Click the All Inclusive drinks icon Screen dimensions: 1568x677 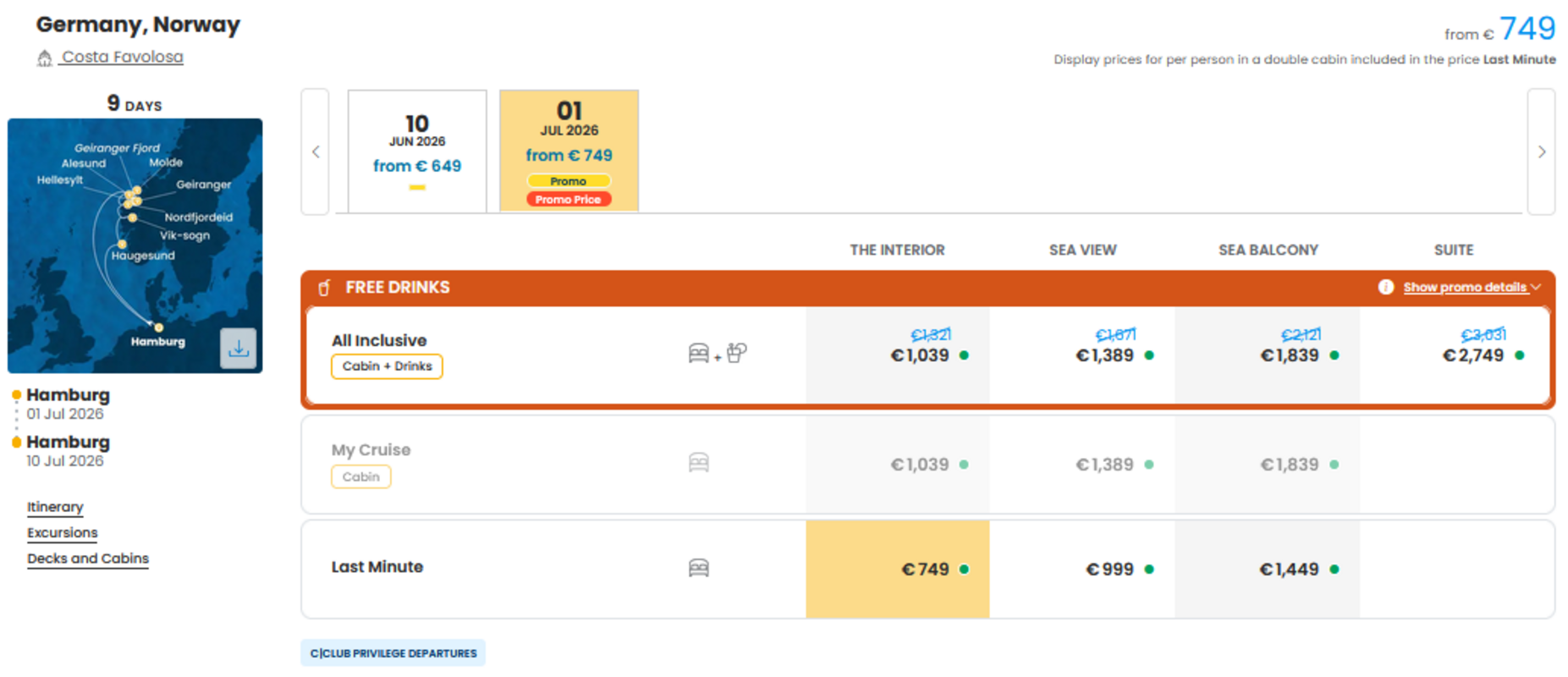(x=736, y=353)
